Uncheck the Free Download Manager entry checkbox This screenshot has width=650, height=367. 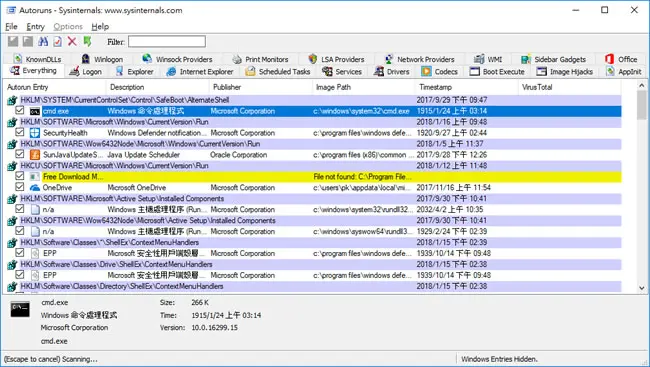(x=19, y=176)
